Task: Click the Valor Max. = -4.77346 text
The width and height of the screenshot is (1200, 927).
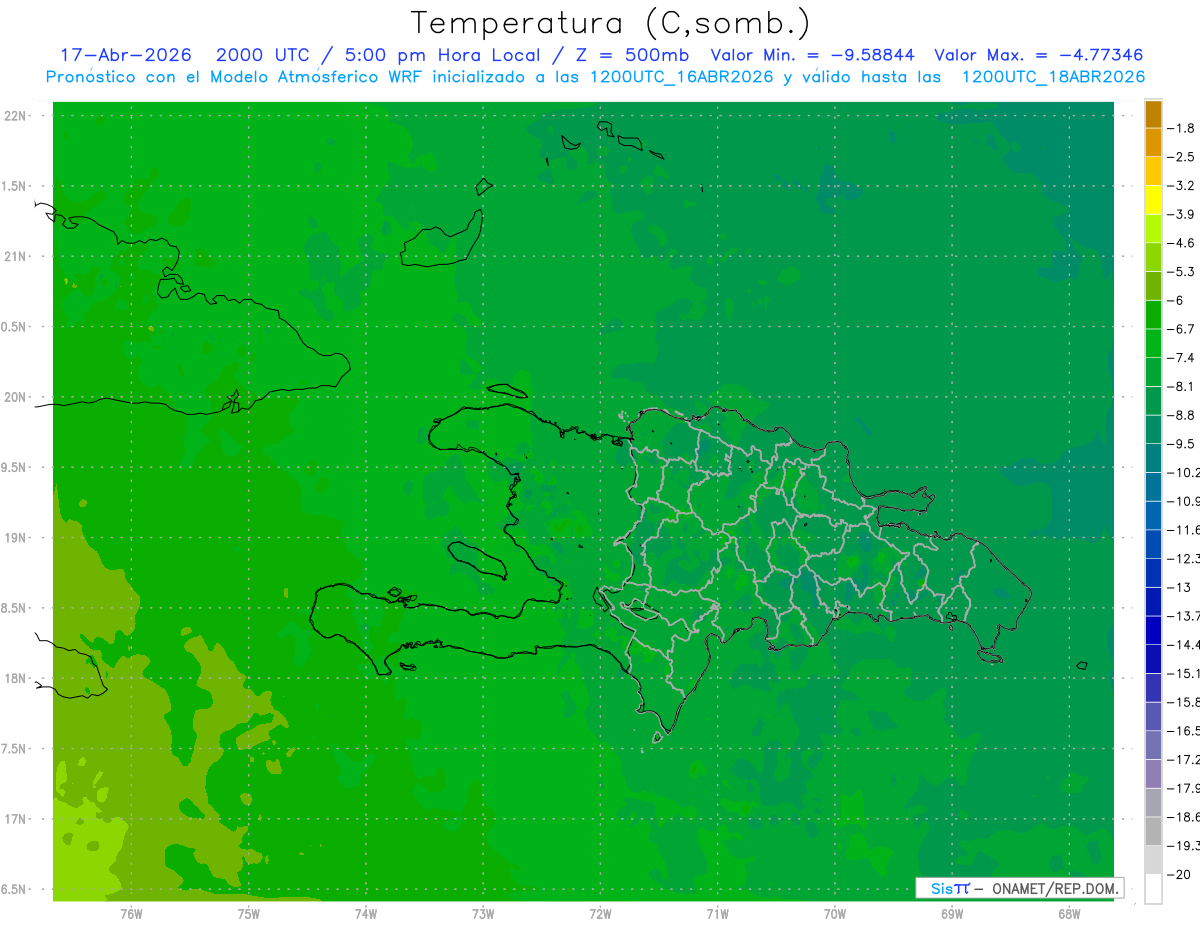Action: point(1038,55)
